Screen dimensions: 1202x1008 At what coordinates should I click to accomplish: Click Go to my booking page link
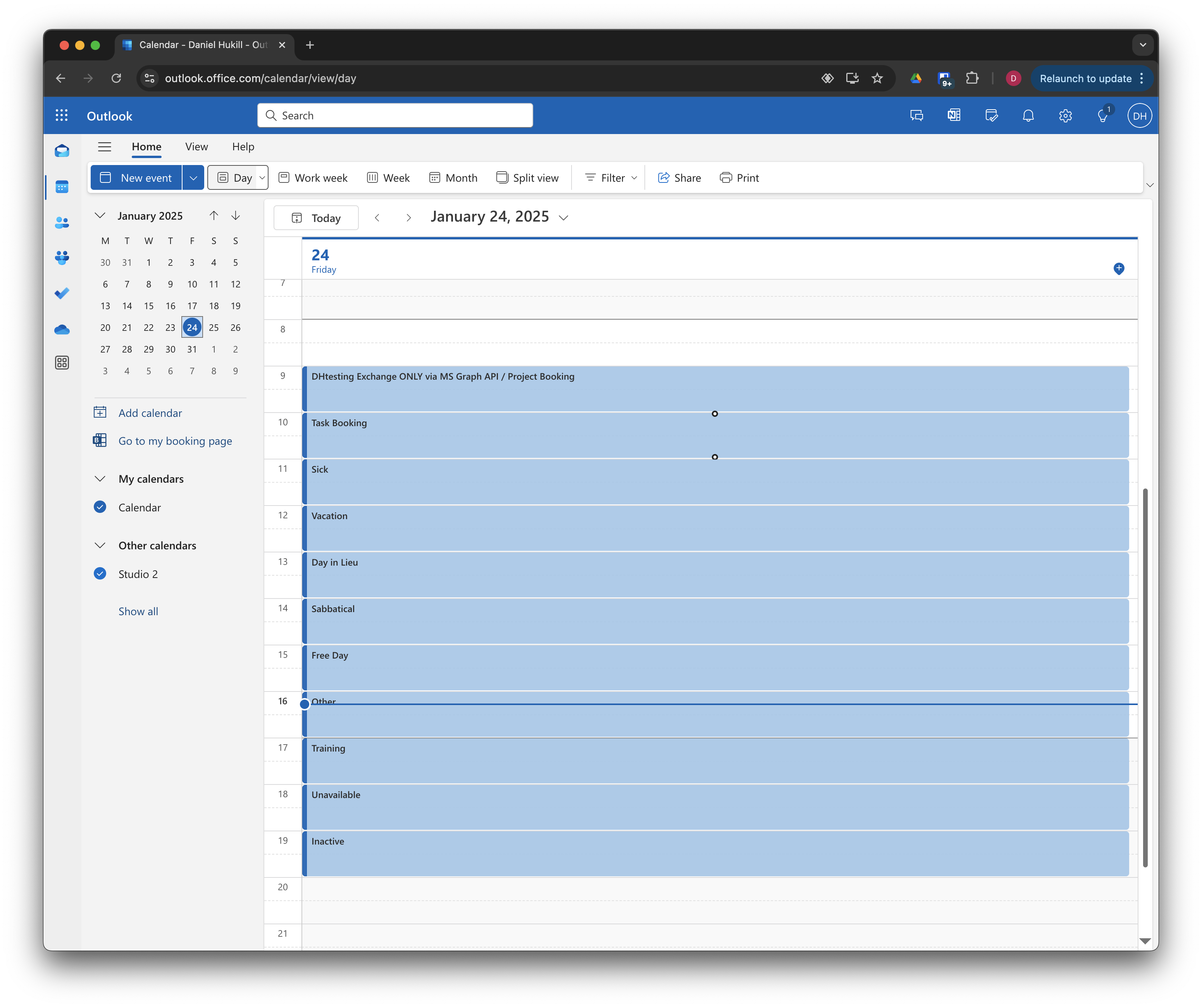tap(175, 441)
